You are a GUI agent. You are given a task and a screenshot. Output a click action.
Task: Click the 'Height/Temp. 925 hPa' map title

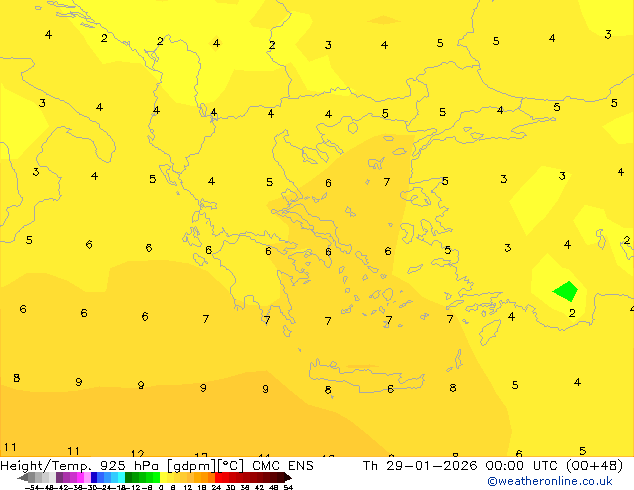80,466
